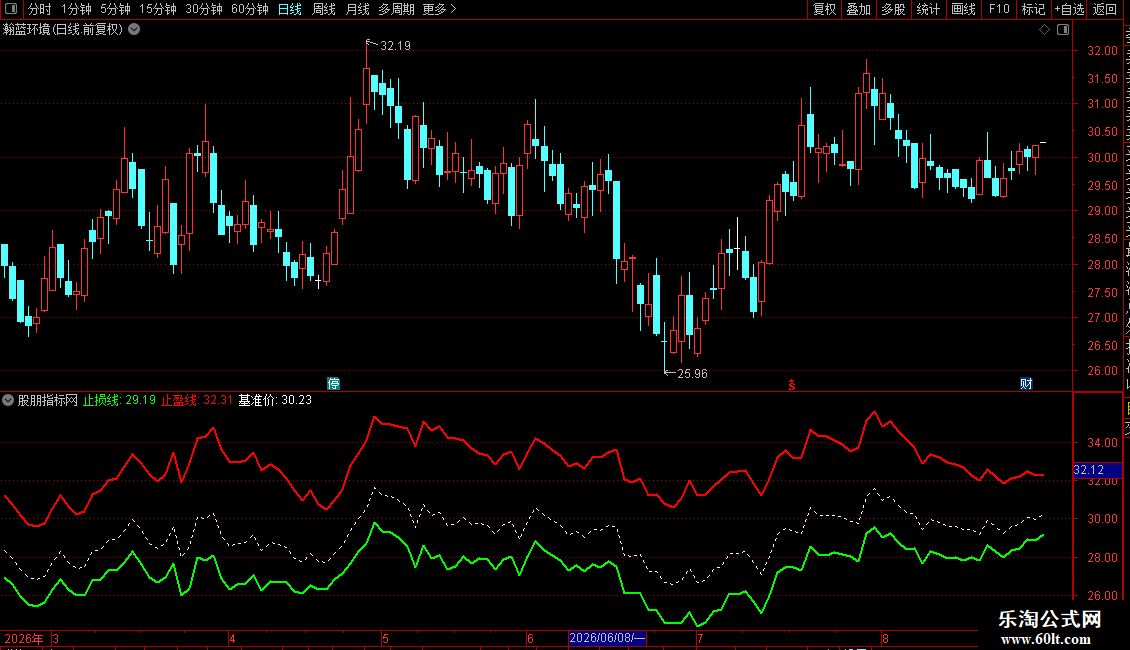The width and height of the screenshot is (1130, 650).
Task: Click the red S marker on the chart
Action: point(791,385)
